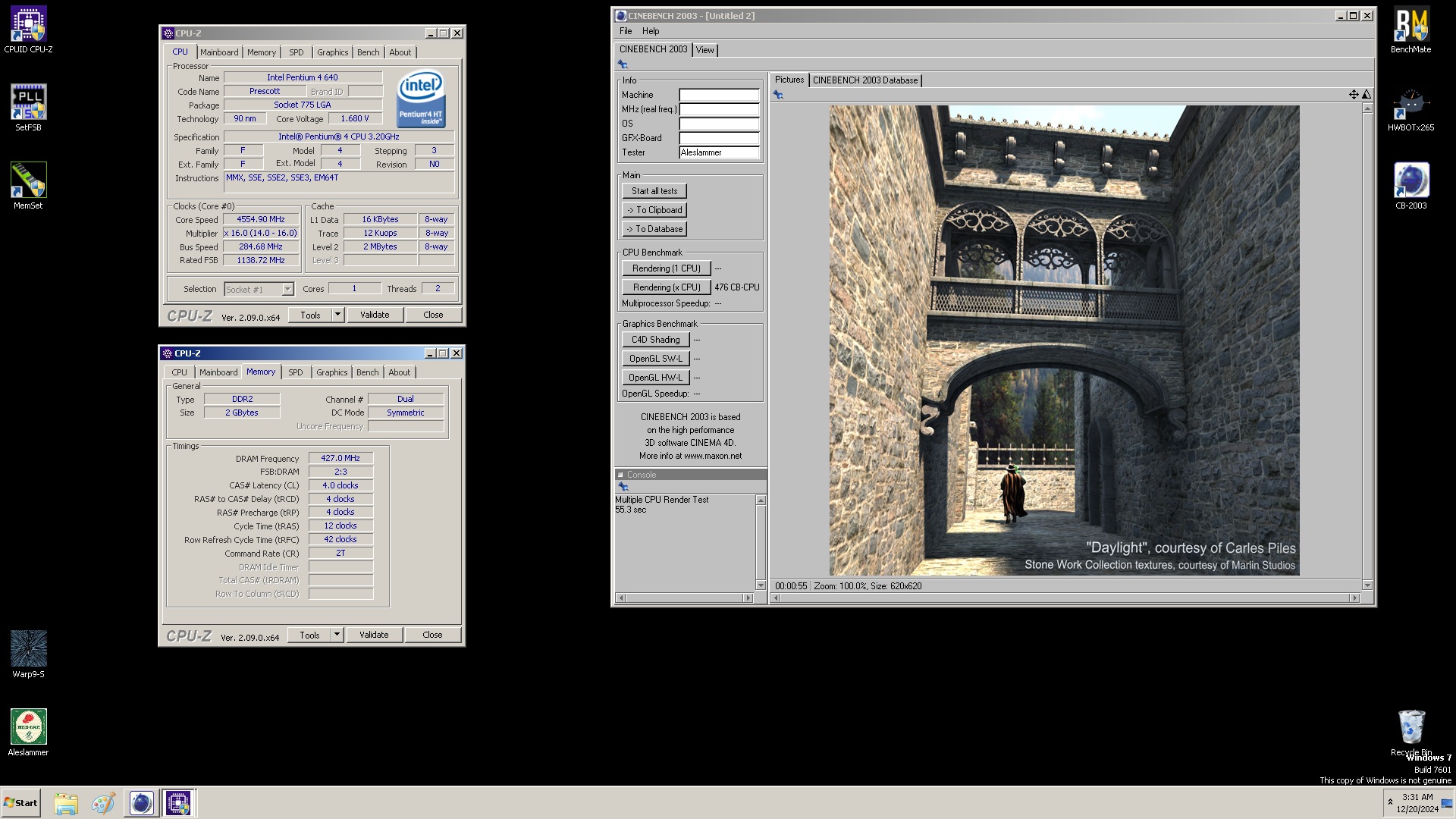Run OpenGL HW-L benchmark
Viewport: 1456px width, 819px height.
coord(656,378)
